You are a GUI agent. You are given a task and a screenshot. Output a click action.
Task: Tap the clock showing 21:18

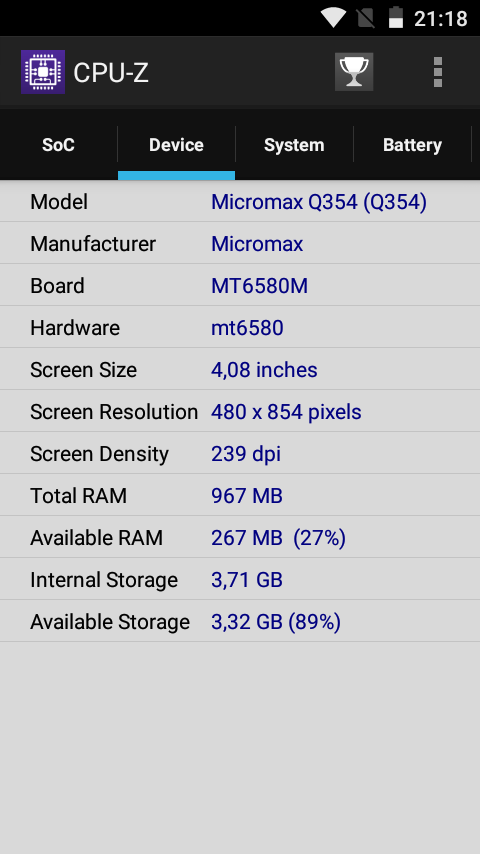click(x=440, y=19)
